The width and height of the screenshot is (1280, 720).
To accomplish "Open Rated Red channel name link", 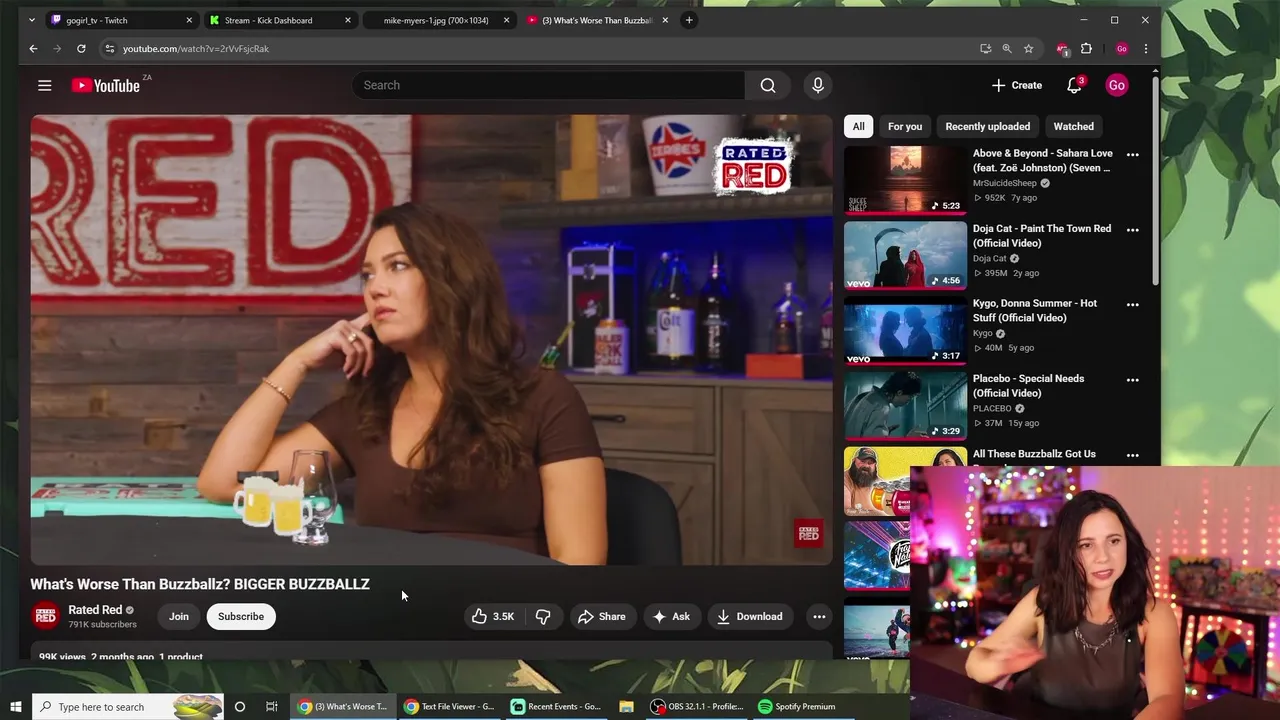I will coord(95,610).
